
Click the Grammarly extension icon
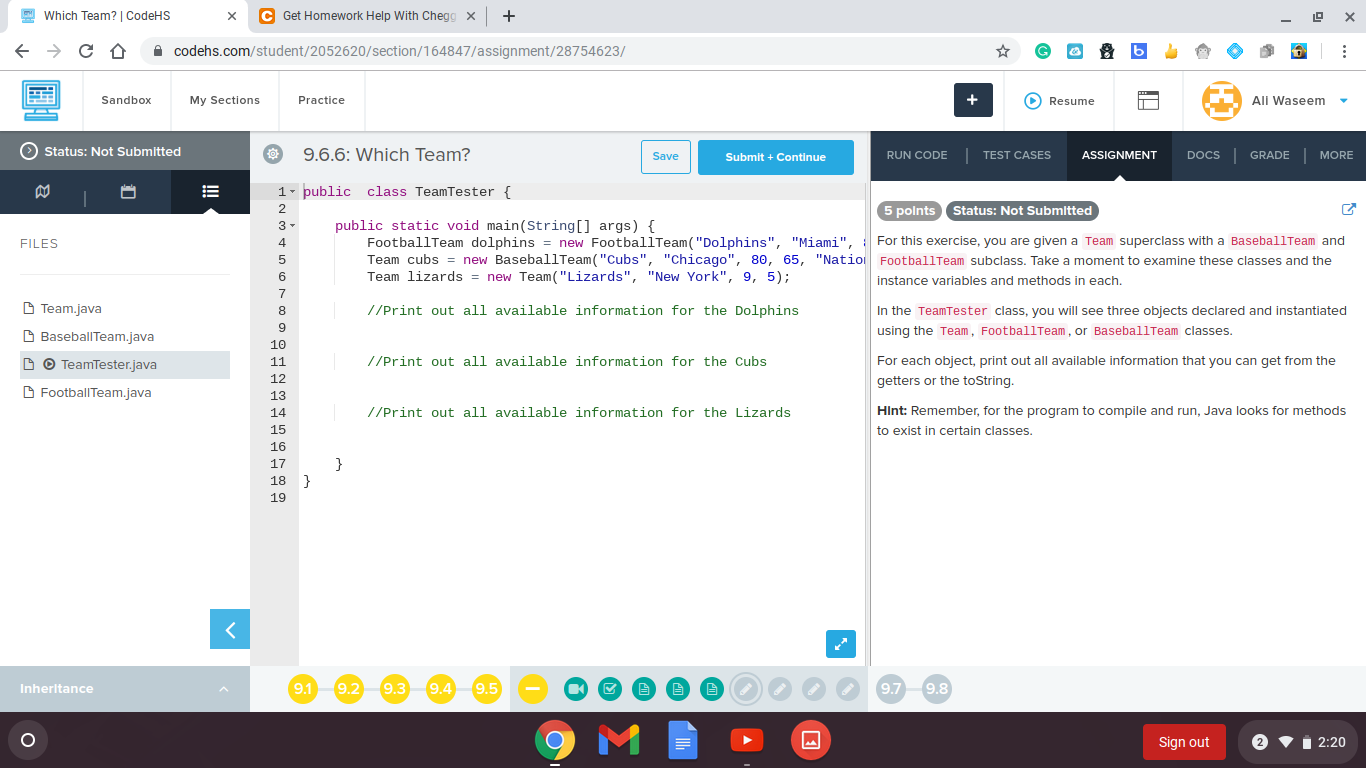(x=1043, y=50)
